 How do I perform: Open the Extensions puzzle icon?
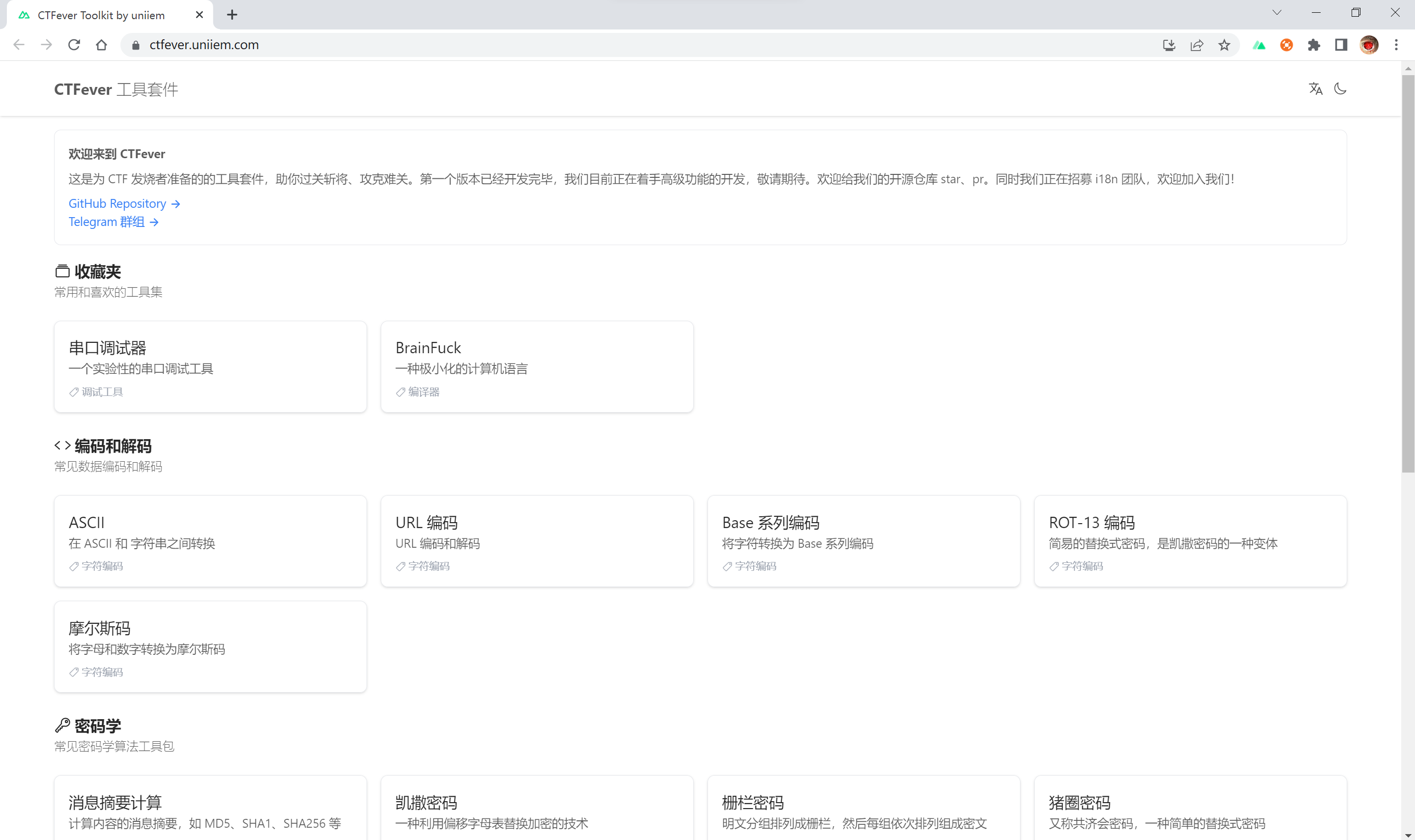click(1314, 45)
